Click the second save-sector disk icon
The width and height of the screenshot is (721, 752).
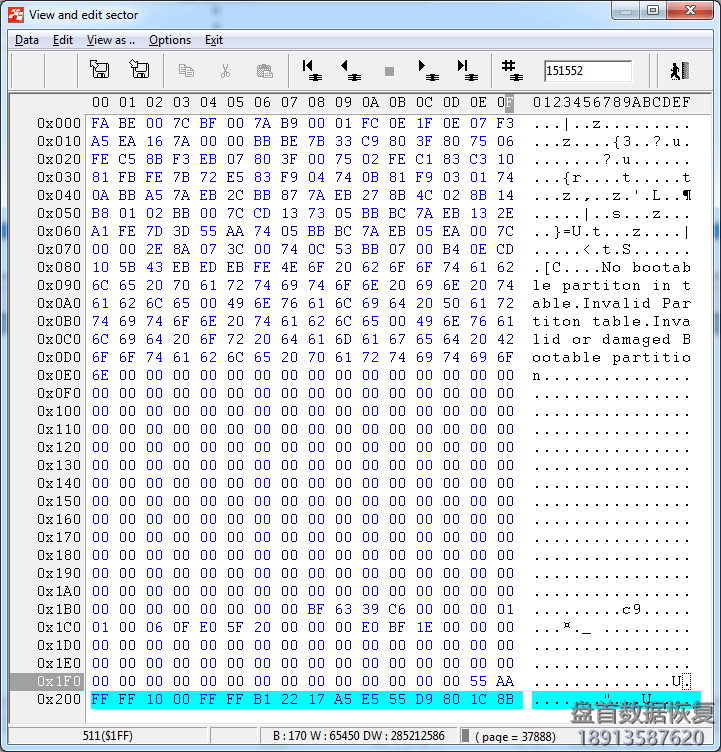140,70
